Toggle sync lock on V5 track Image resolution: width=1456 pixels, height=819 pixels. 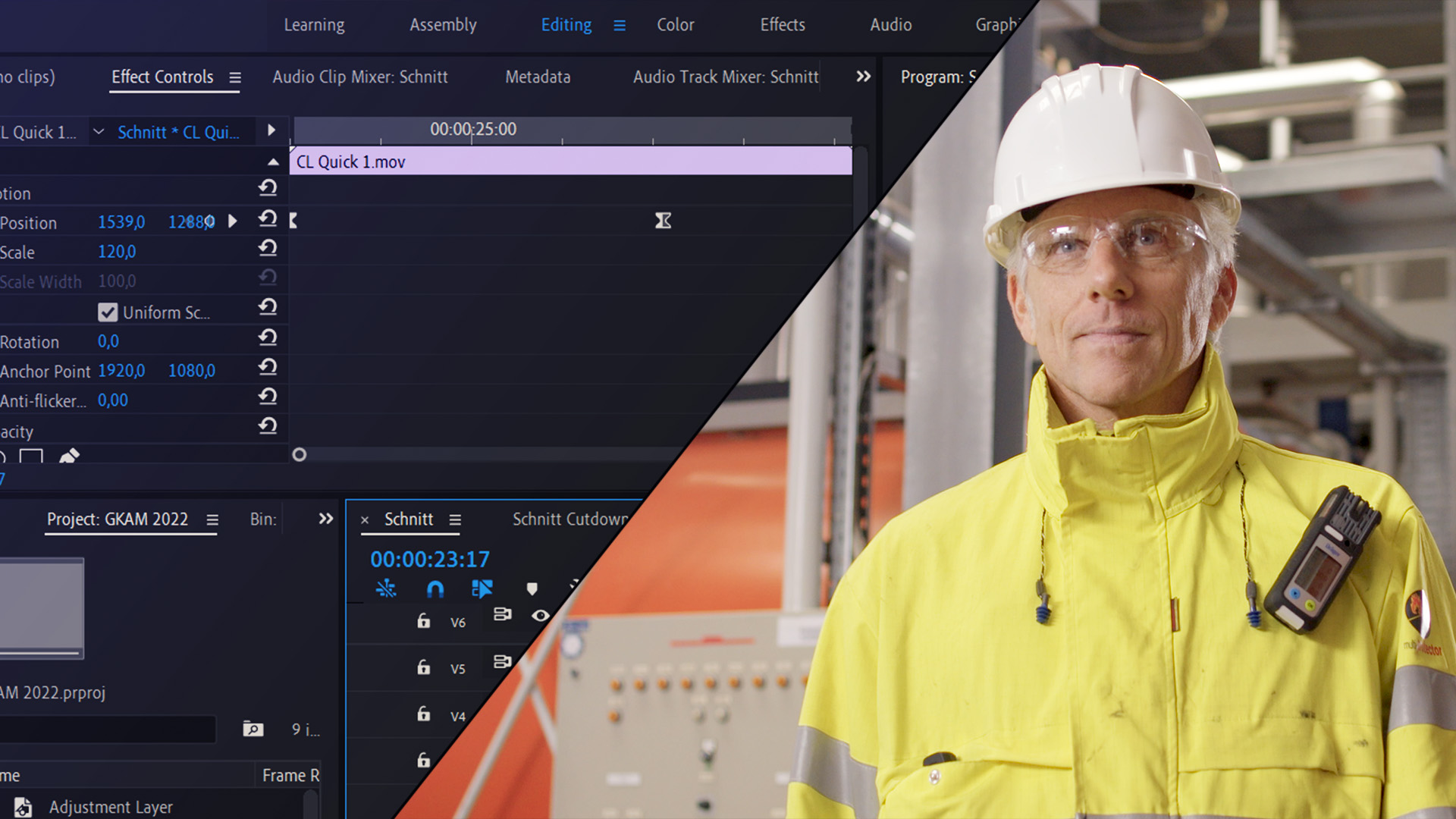coord(502,662)
